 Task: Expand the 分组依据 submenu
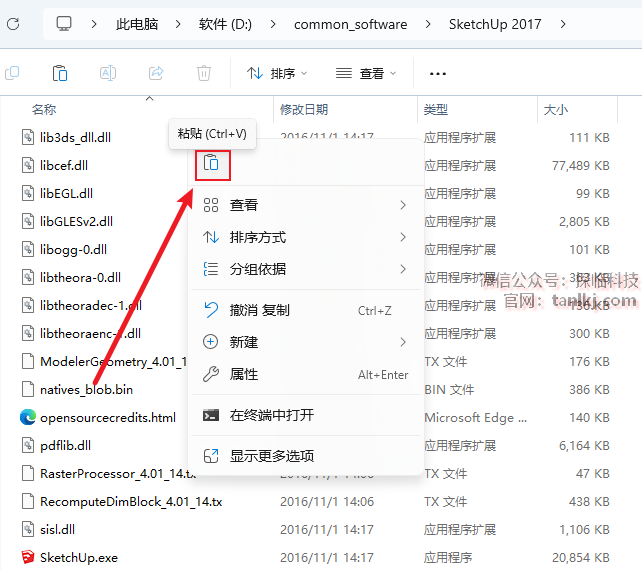tap(305, 269)
